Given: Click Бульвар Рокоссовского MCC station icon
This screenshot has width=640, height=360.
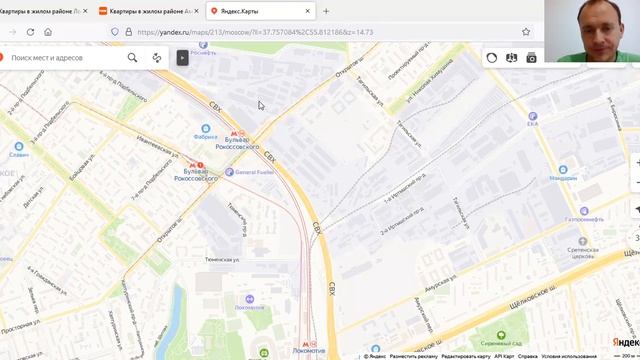Looking at the screenshot, I should 238,133.
